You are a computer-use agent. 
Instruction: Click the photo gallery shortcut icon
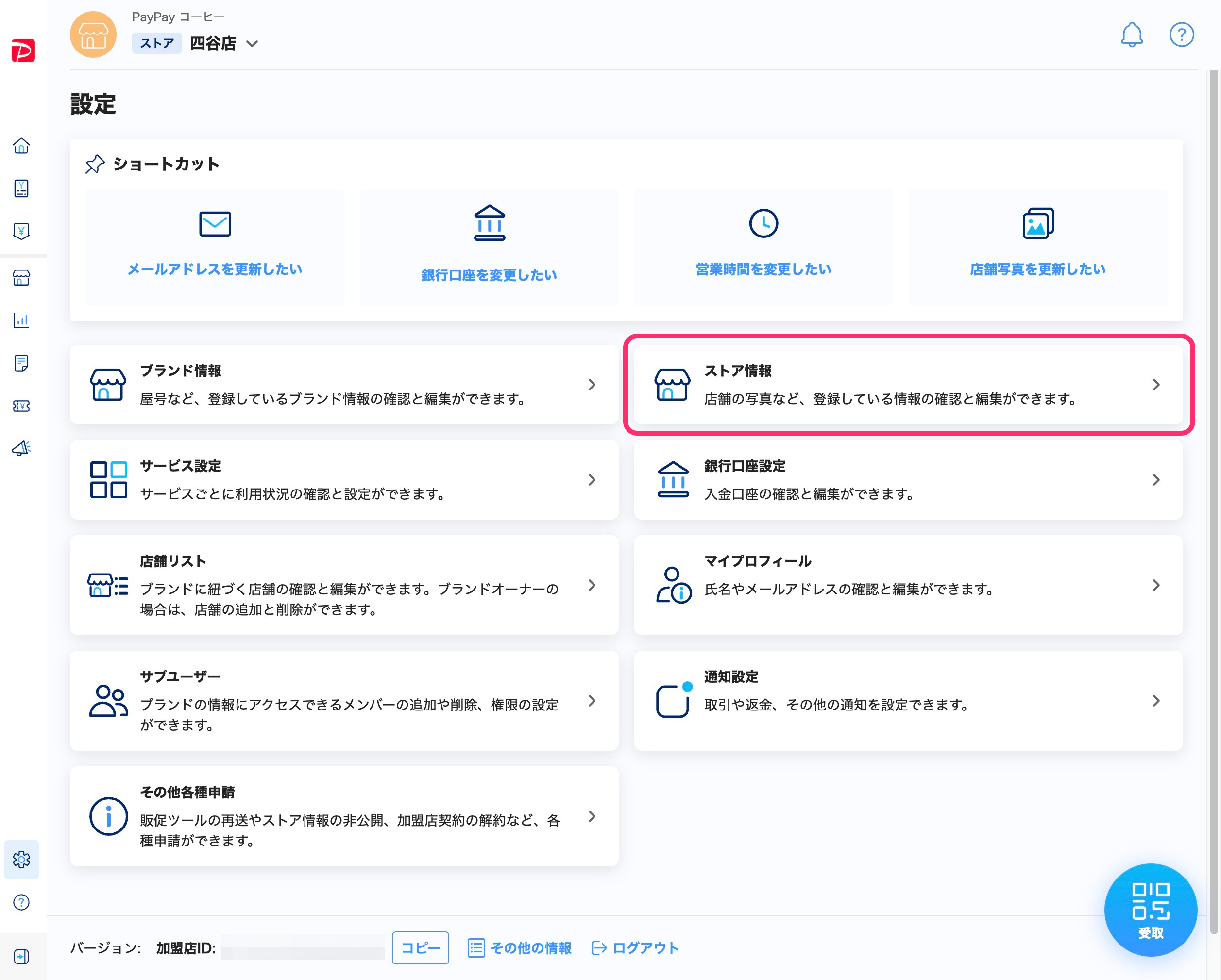(x=1038, y=223)
